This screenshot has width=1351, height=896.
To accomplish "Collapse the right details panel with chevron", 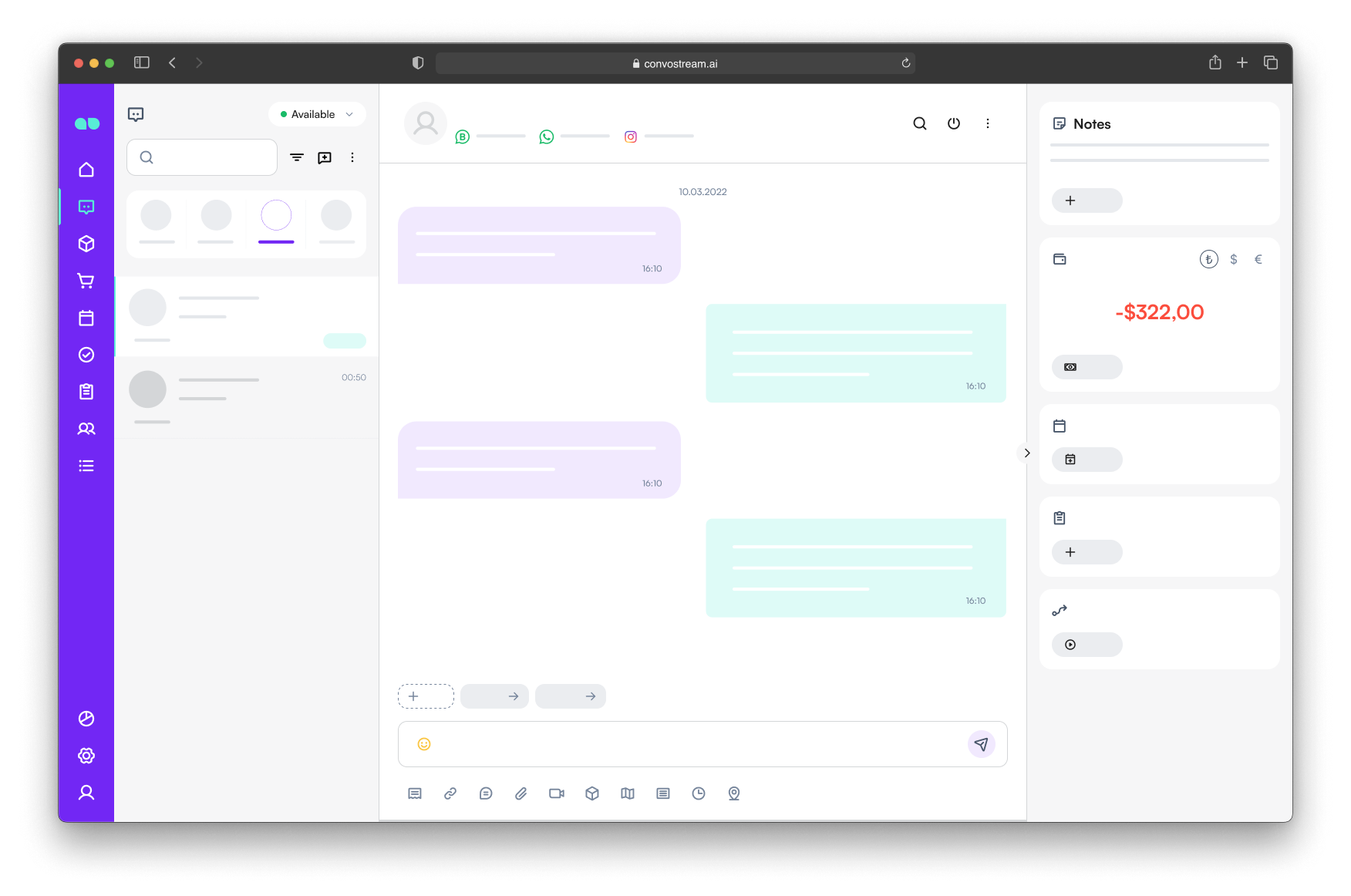I will click(x=1026, y=453).
